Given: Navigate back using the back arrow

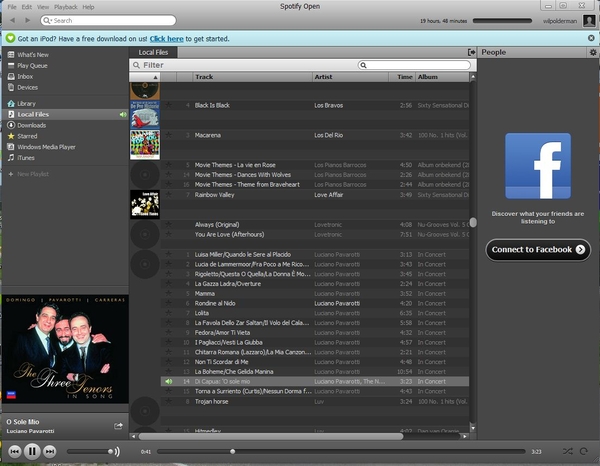Looking at the screenshot, I should pyautogui.click(x=11, y=20).
